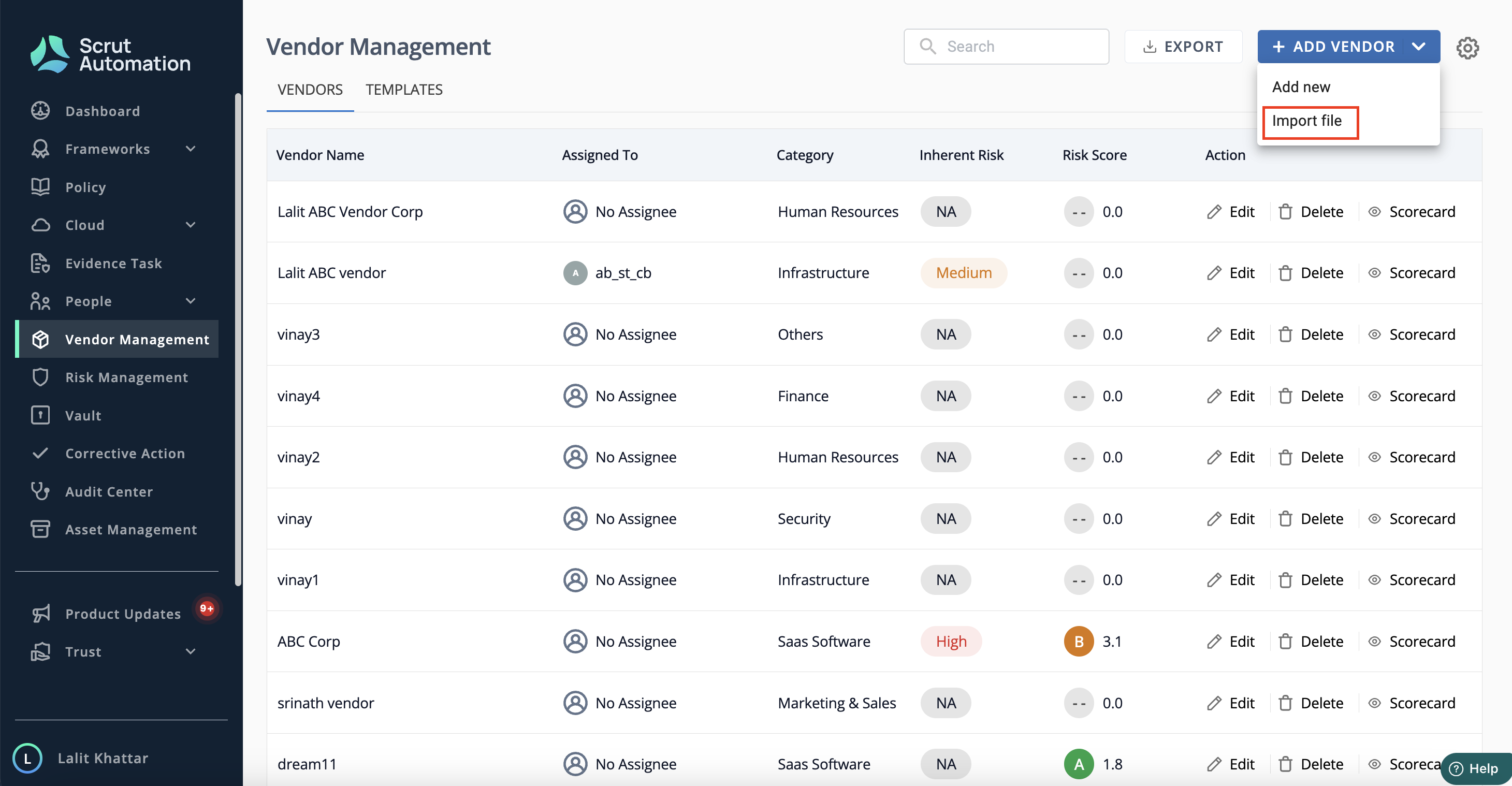Click the 'Security' category cell
This screenshot has width=1512, height=786.
click(804, 518)
